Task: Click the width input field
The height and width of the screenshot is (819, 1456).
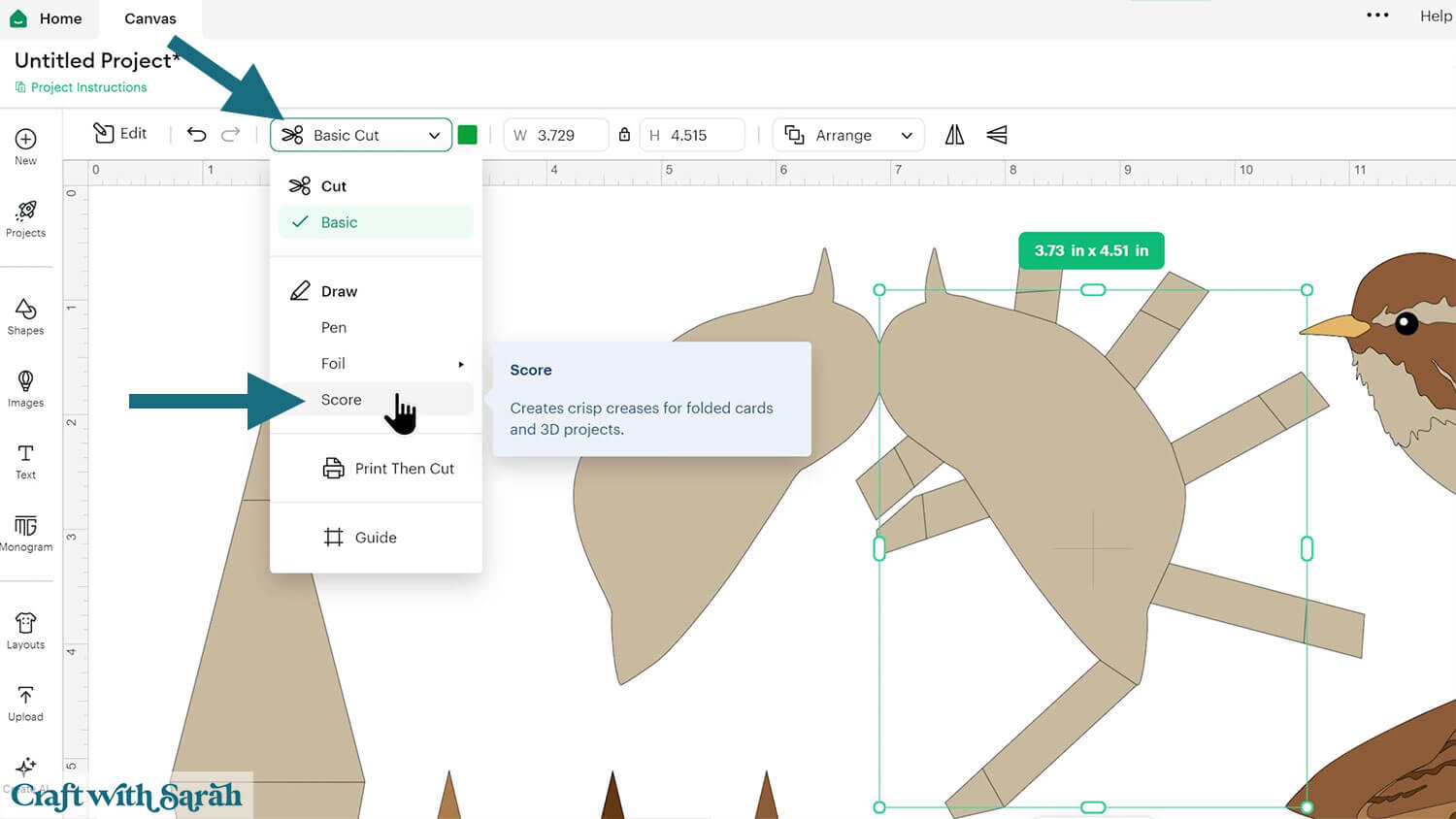Action: (x=568, y=135)
